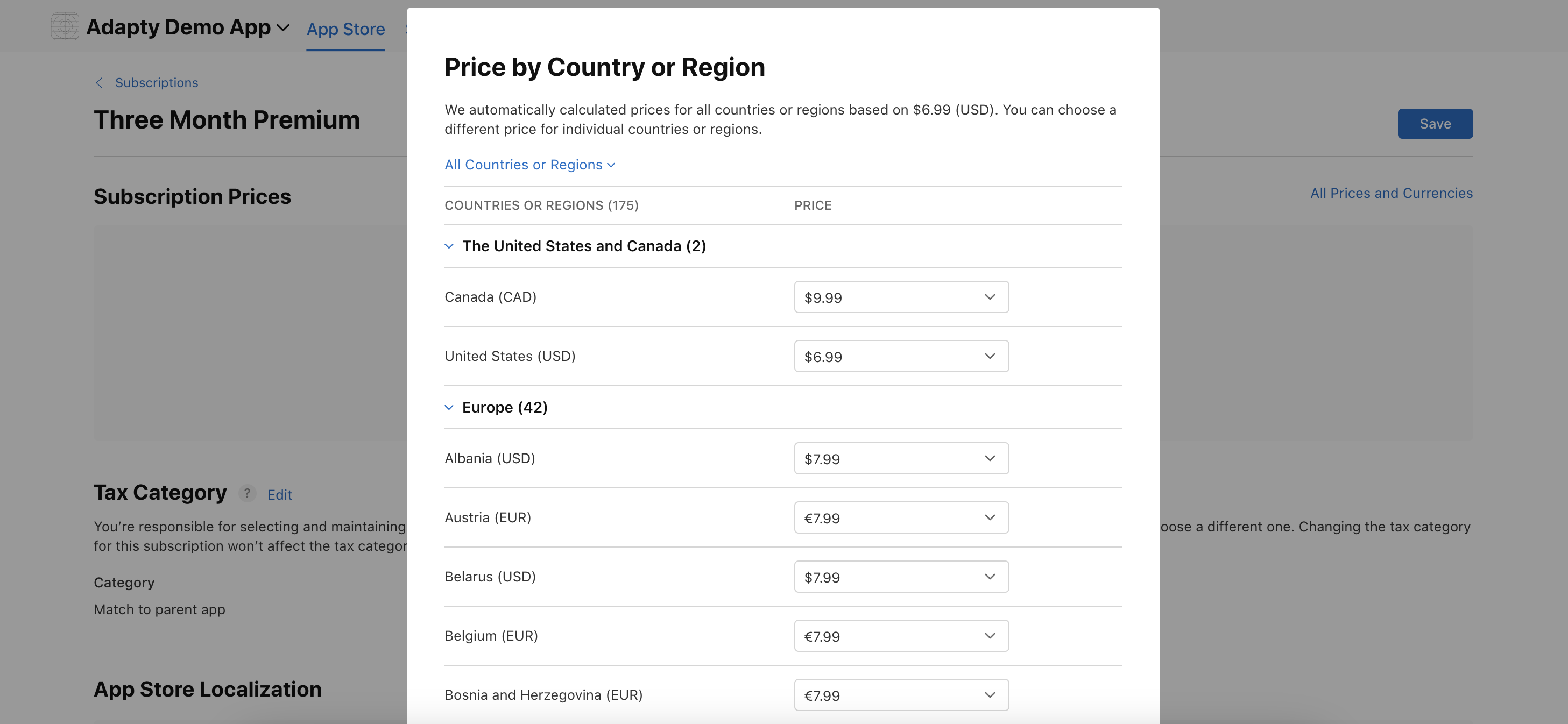1568x724 pixels.
Task: Open the Adapty Demo App switcher chevron
Action: pos(283,28)
